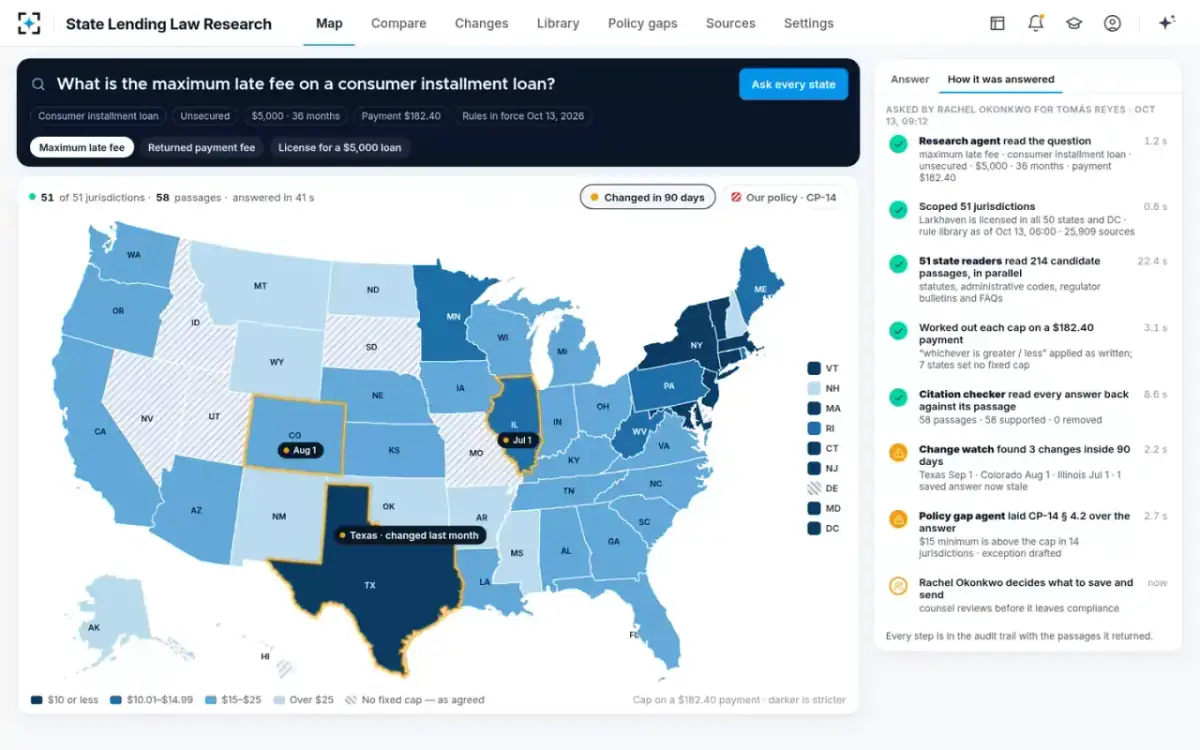Open the Library tab
The height and width of the screenshot is (750, 1200).
tap(558, 23)
